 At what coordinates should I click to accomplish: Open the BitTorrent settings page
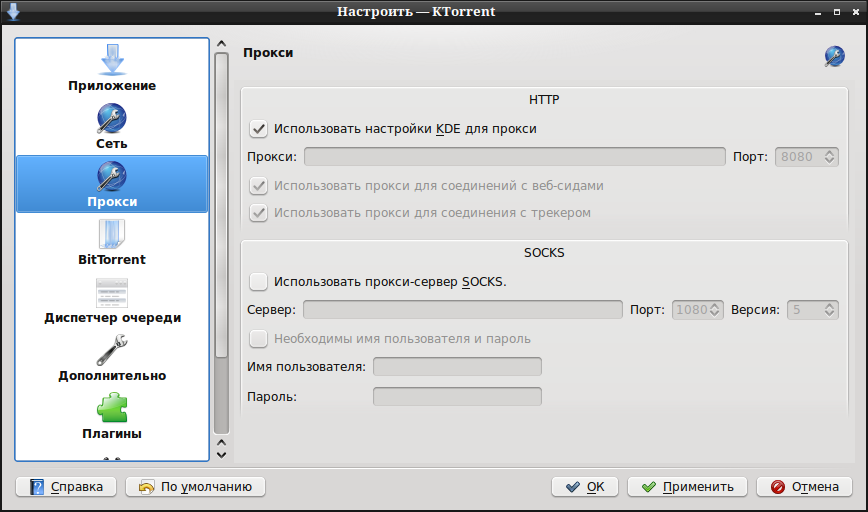coord(112,242)
